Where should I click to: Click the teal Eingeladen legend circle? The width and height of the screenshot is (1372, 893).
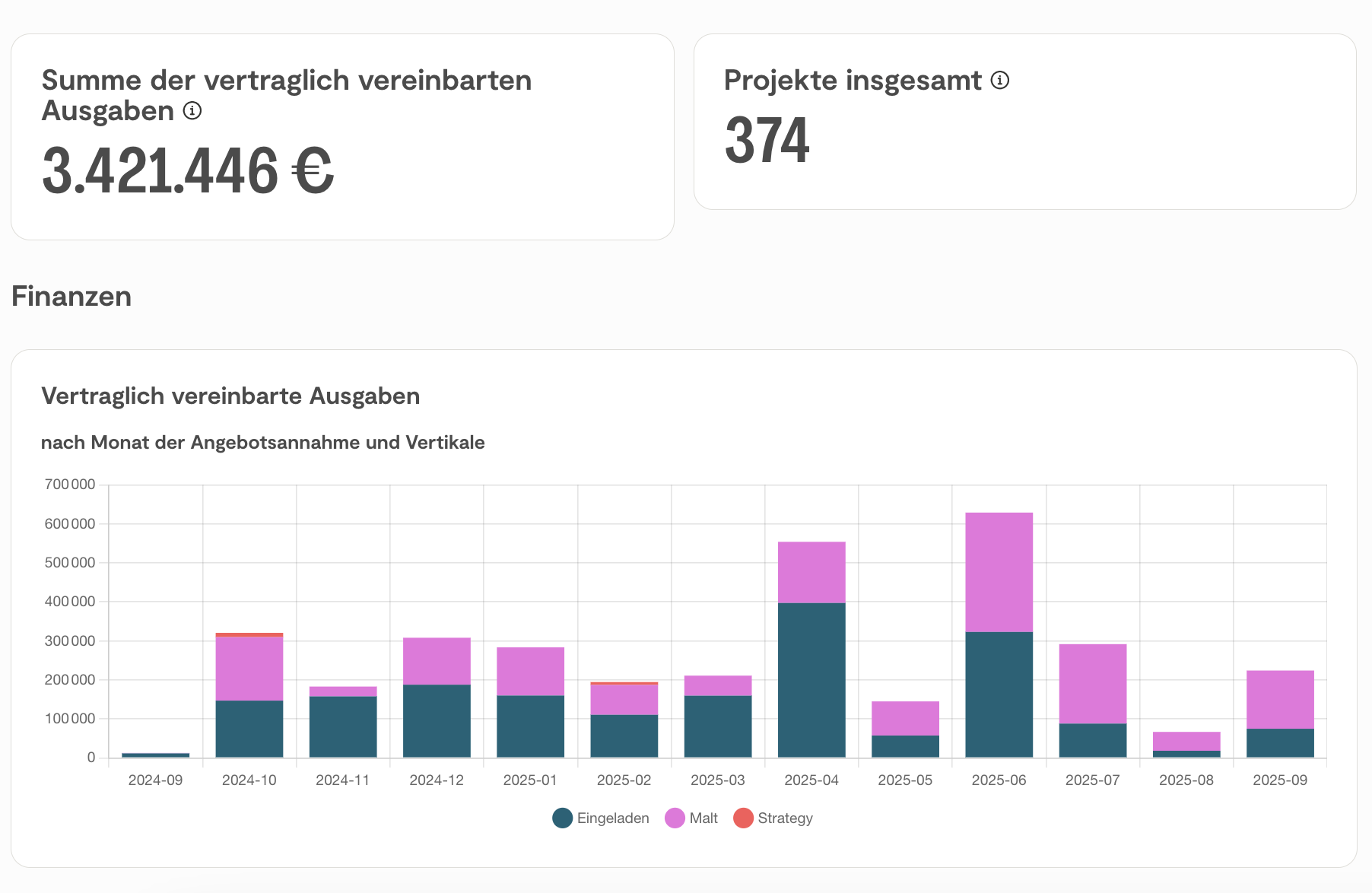(562, 818)
